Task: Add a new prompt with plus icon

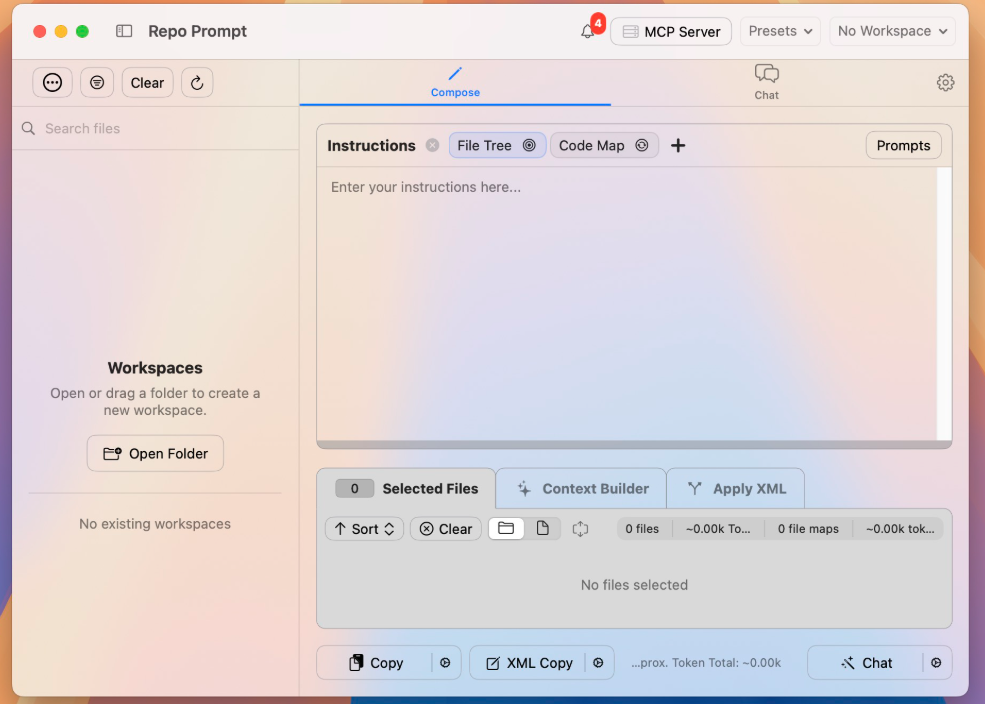Action: 678,146
